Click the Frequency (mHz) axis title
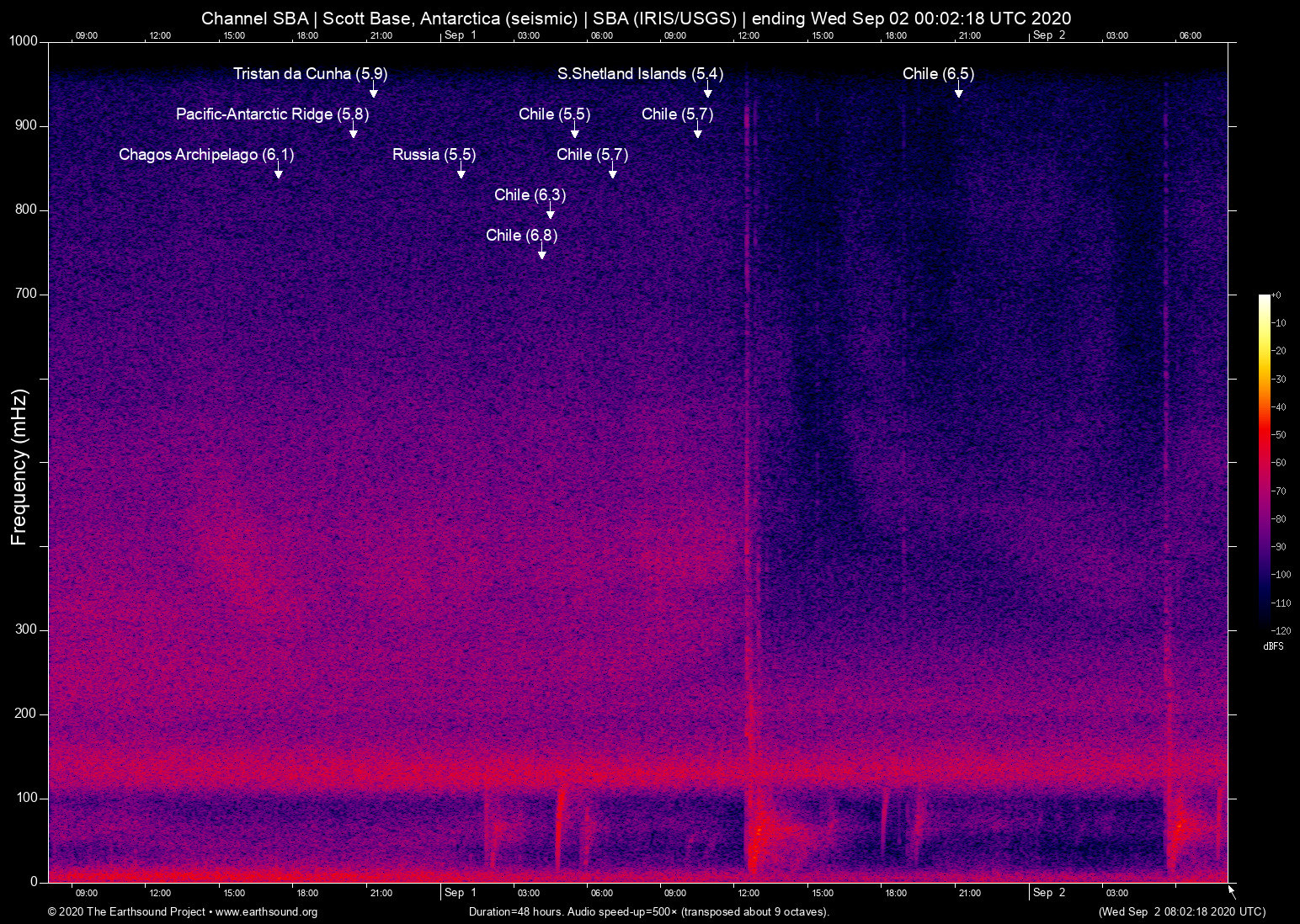The image size is (1300, 924). tap(19, 467)
